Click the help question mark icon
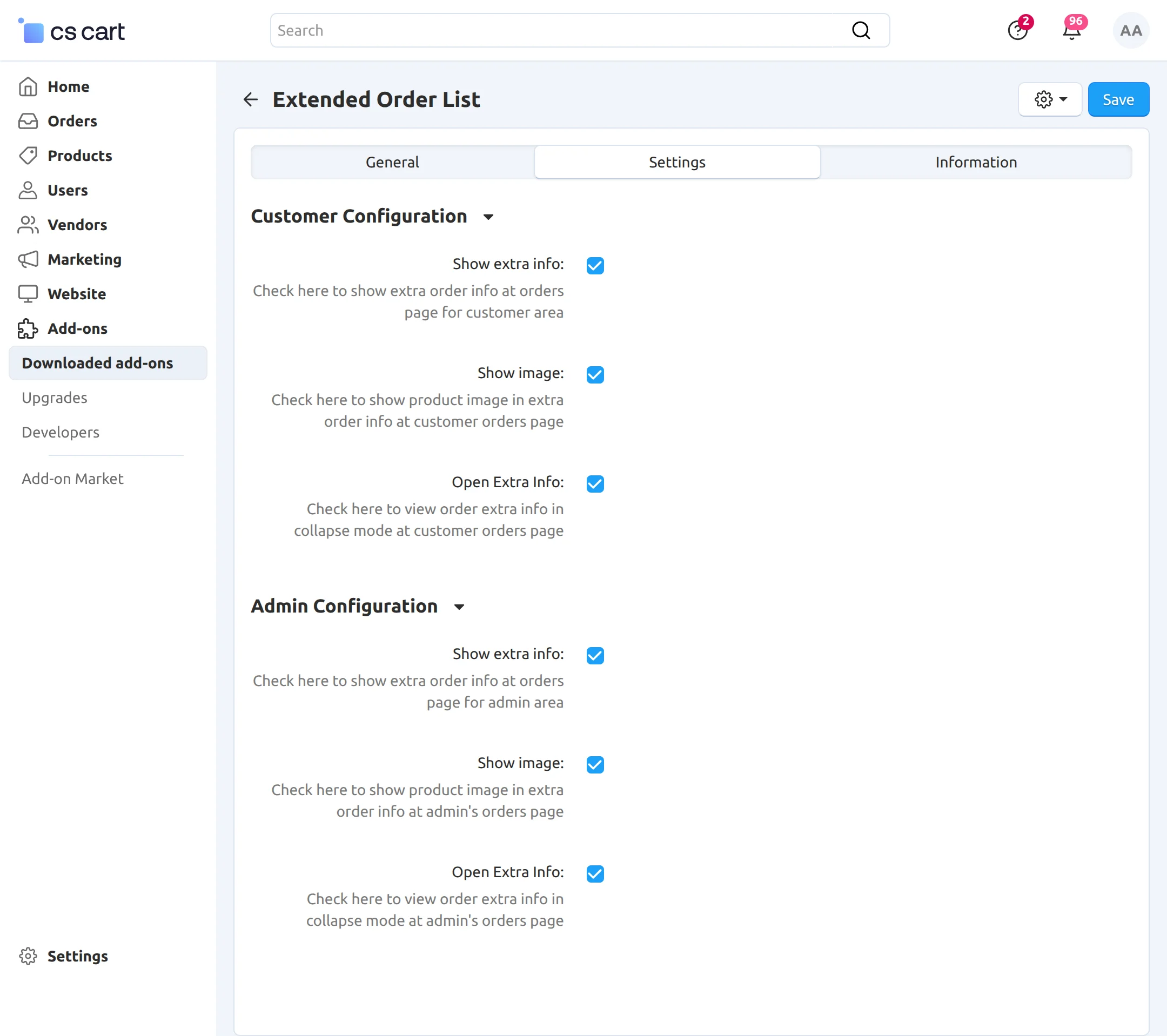This screenshot has width=1167, height=1036. tap(1017, 31)
